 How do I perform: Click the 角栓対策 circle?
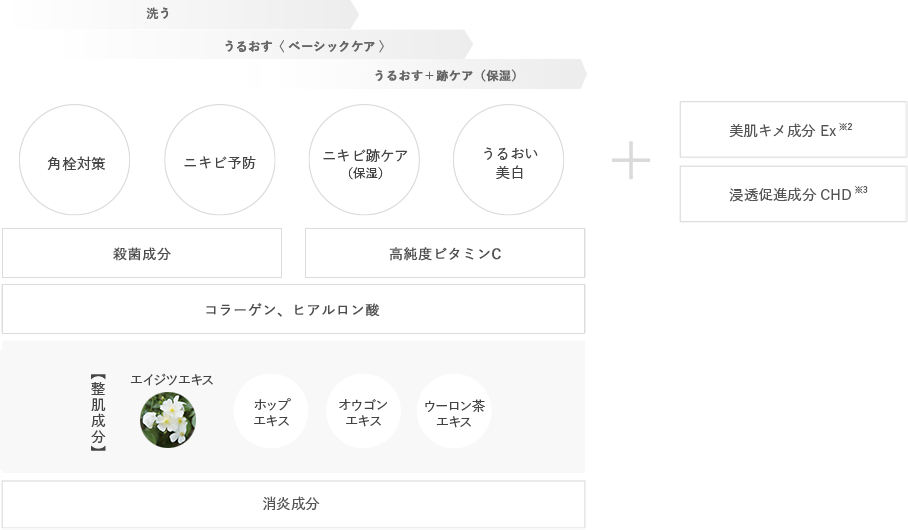click(x=75, y=161)
